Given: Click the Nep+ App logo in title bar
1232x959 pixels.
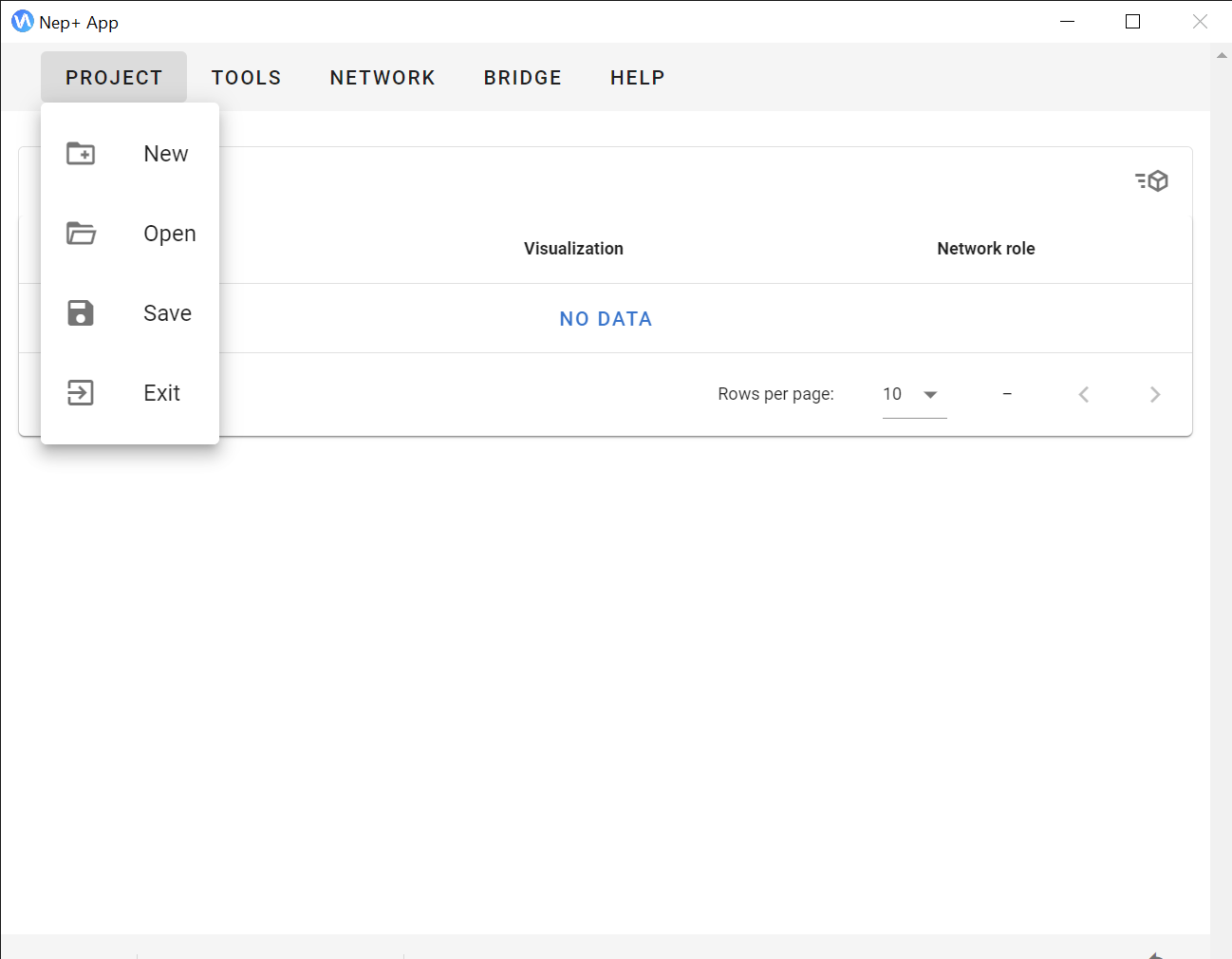Looking at the screenshot, I should 22,22.
